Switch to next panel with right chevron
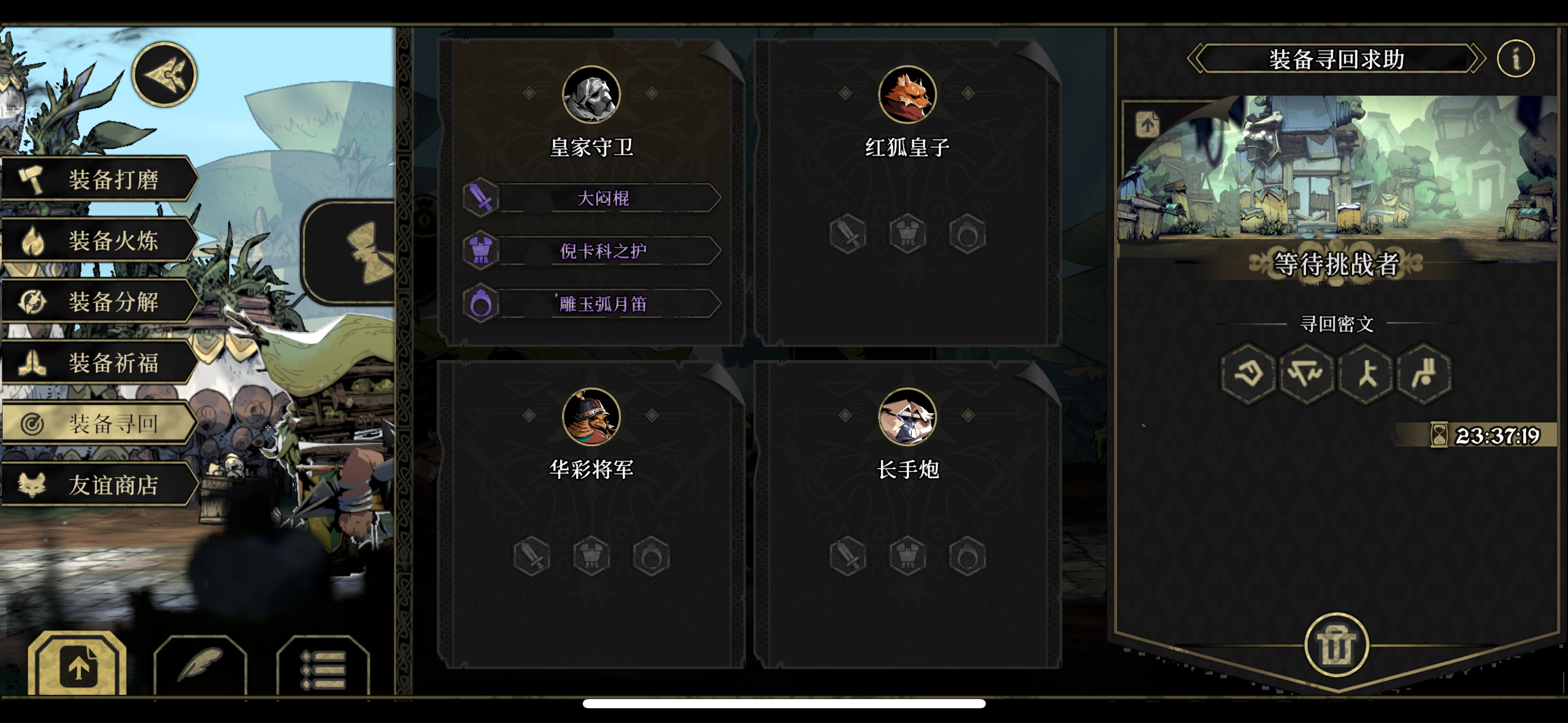Screen dimensions: 1568x723 click(x=1477, y=59)
